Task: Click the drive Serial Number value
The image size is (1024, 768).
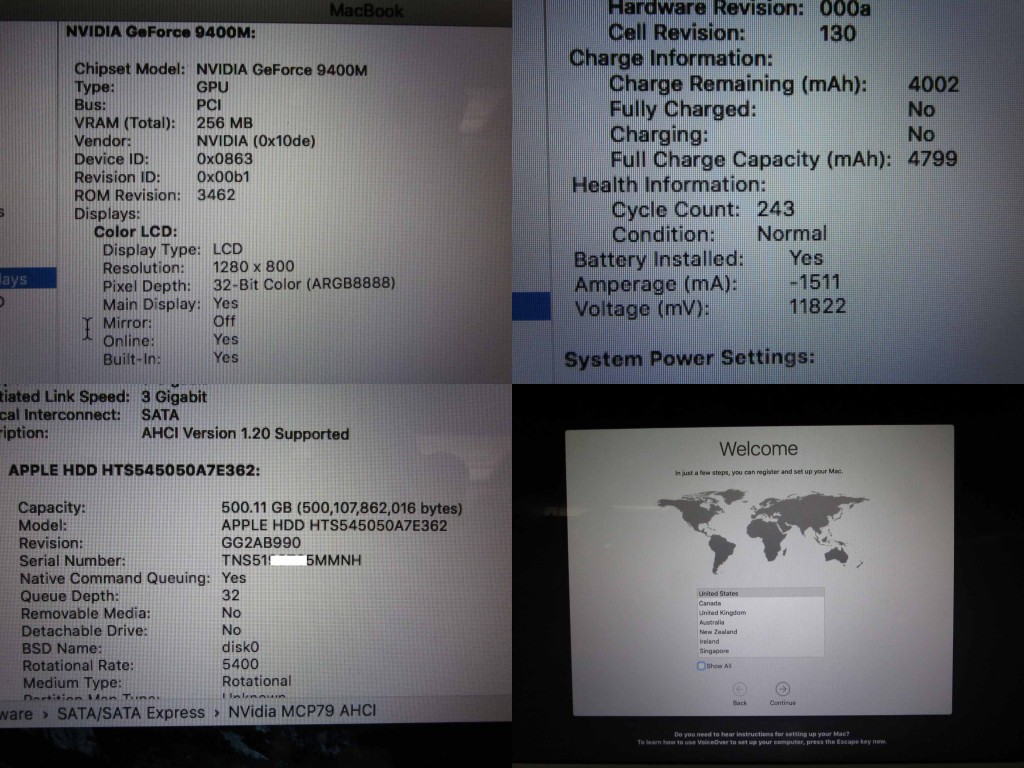Action: (291, 560)
